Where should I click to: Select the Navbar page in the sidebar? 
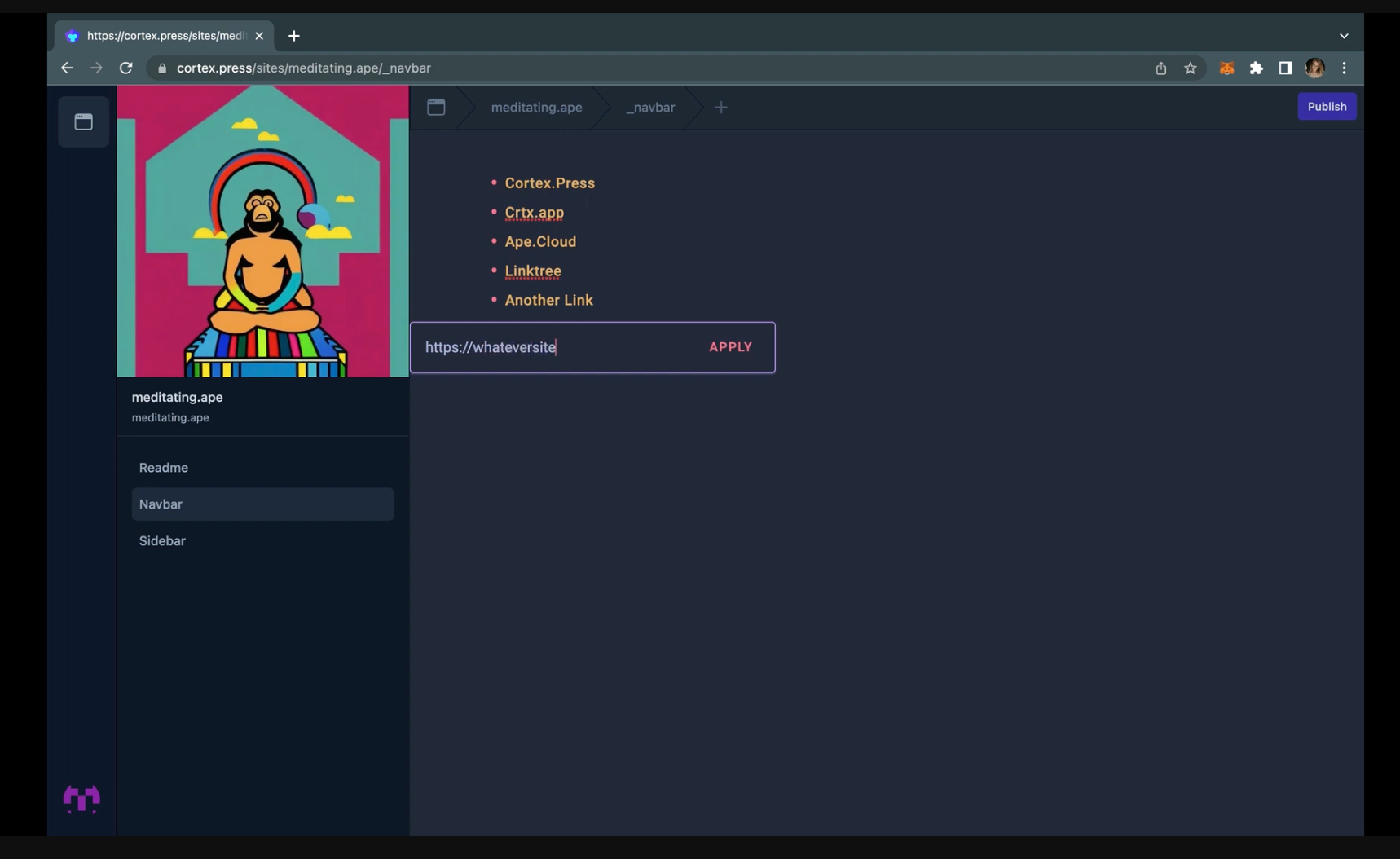click(262, 504)
